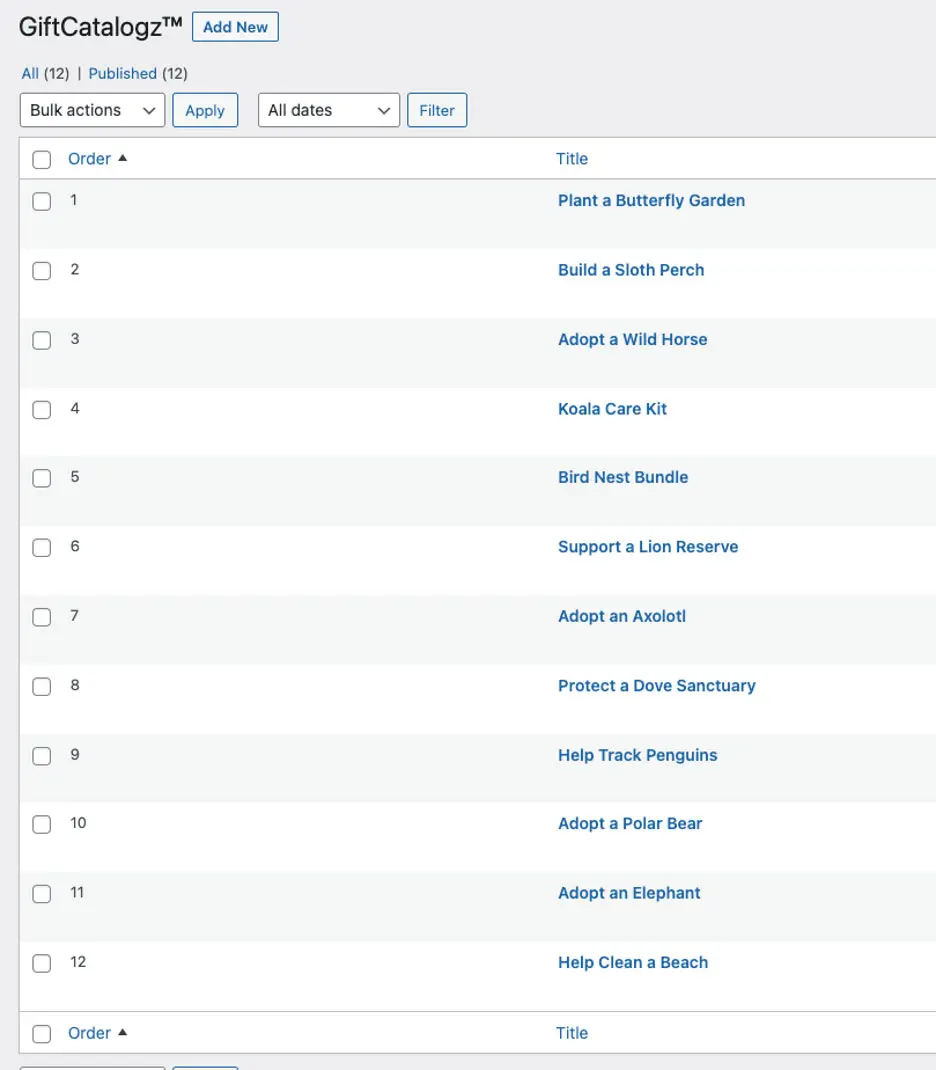The image size is (936, 1070).
Task: Click the Add New button
Action: point(235,27)
